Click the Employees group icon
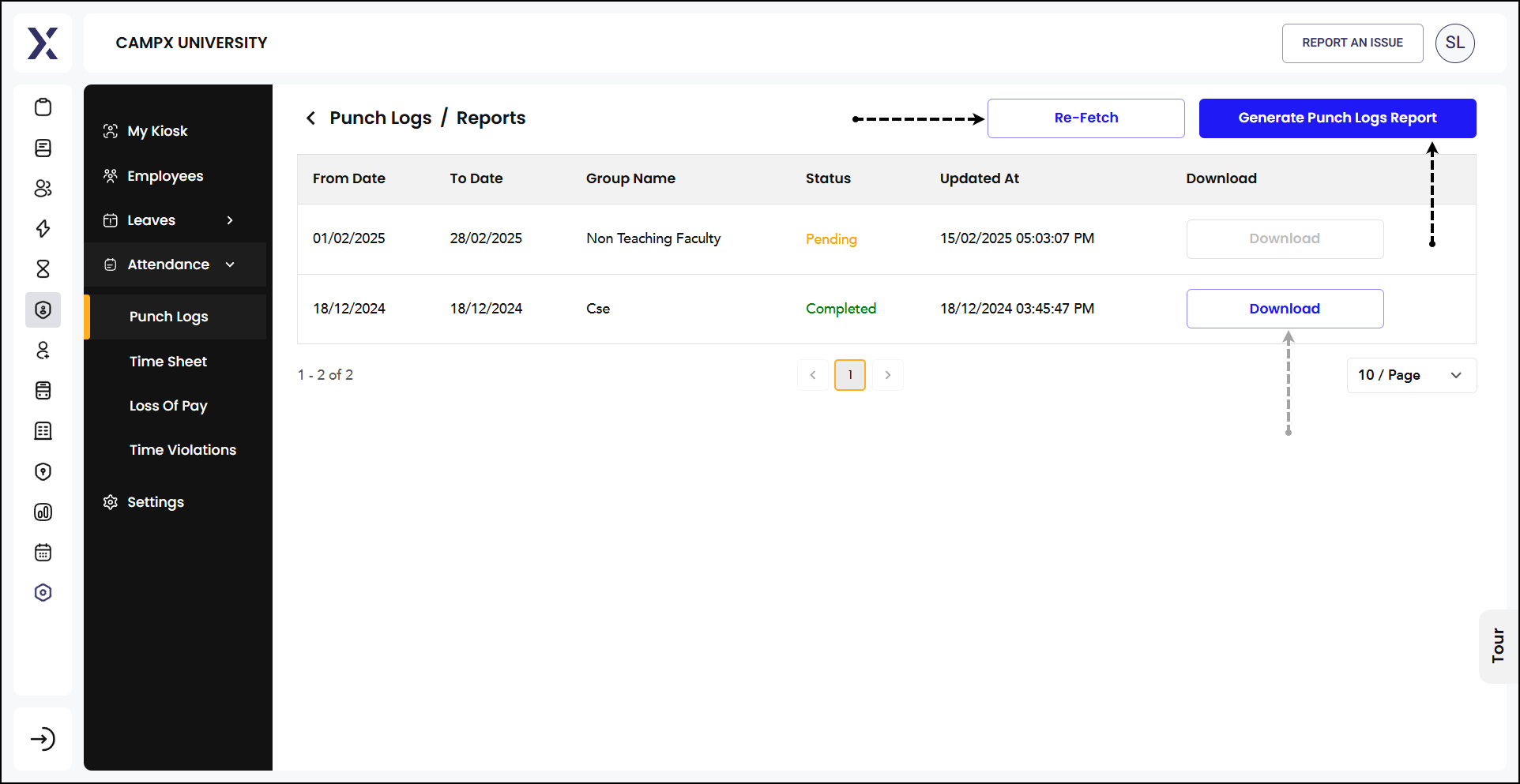Screen dimensions: 1520x784 (111, 176)
